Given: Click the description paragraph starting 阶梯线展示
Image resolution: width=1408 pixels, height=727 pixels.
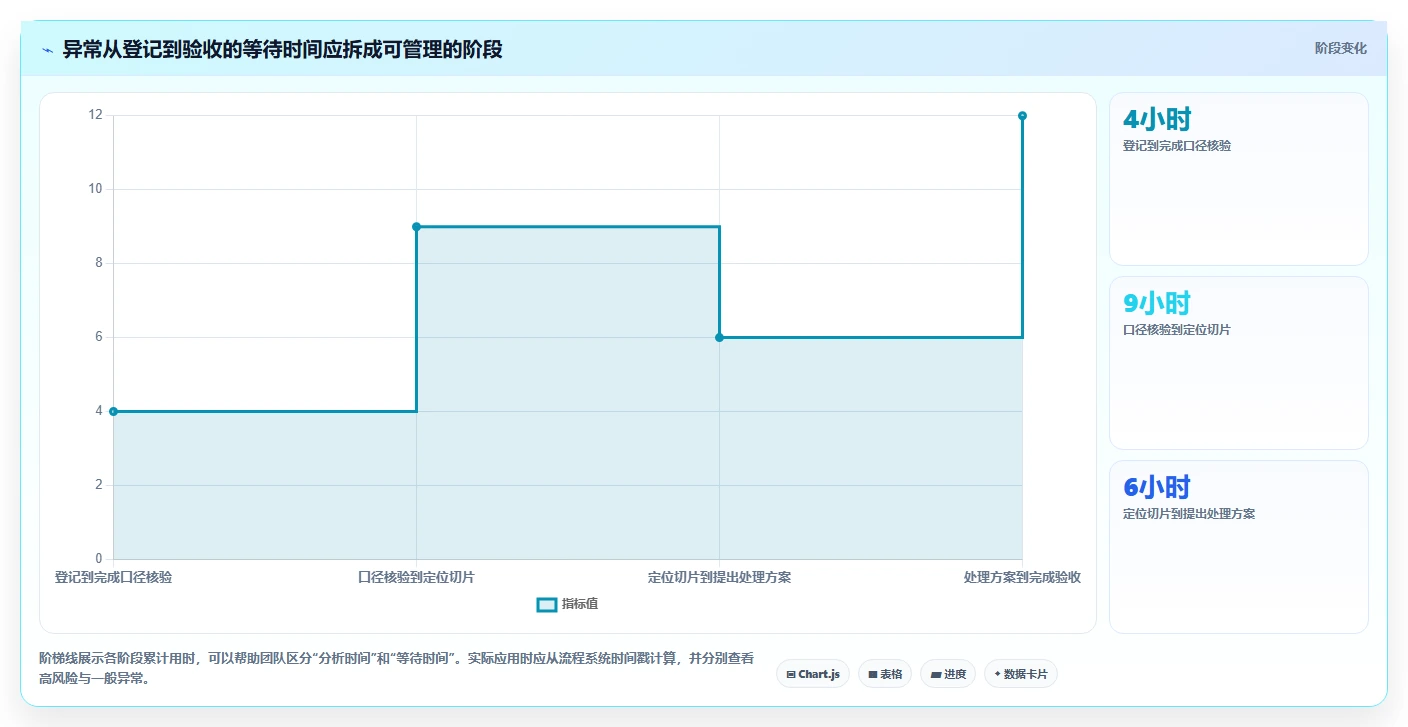Looking at the screenshot, I should [396, 668].
